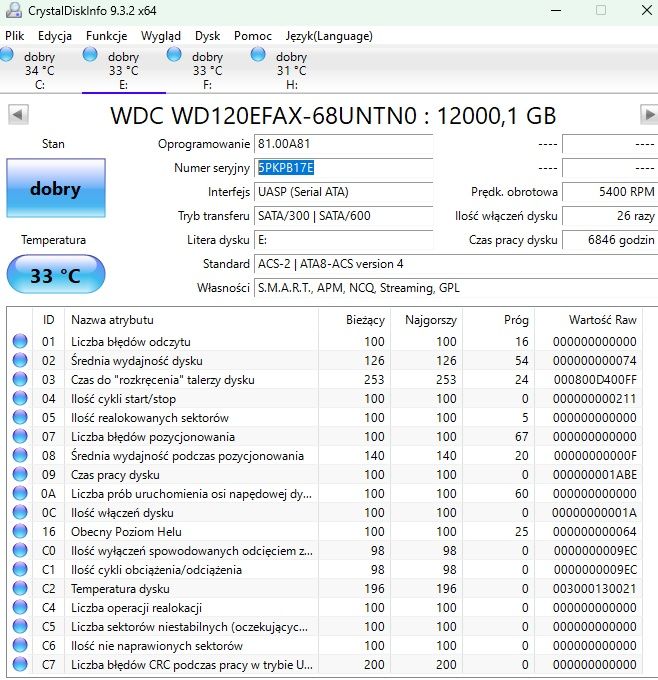
Task: Click raw value 003000130021
Action: (595, 589)
